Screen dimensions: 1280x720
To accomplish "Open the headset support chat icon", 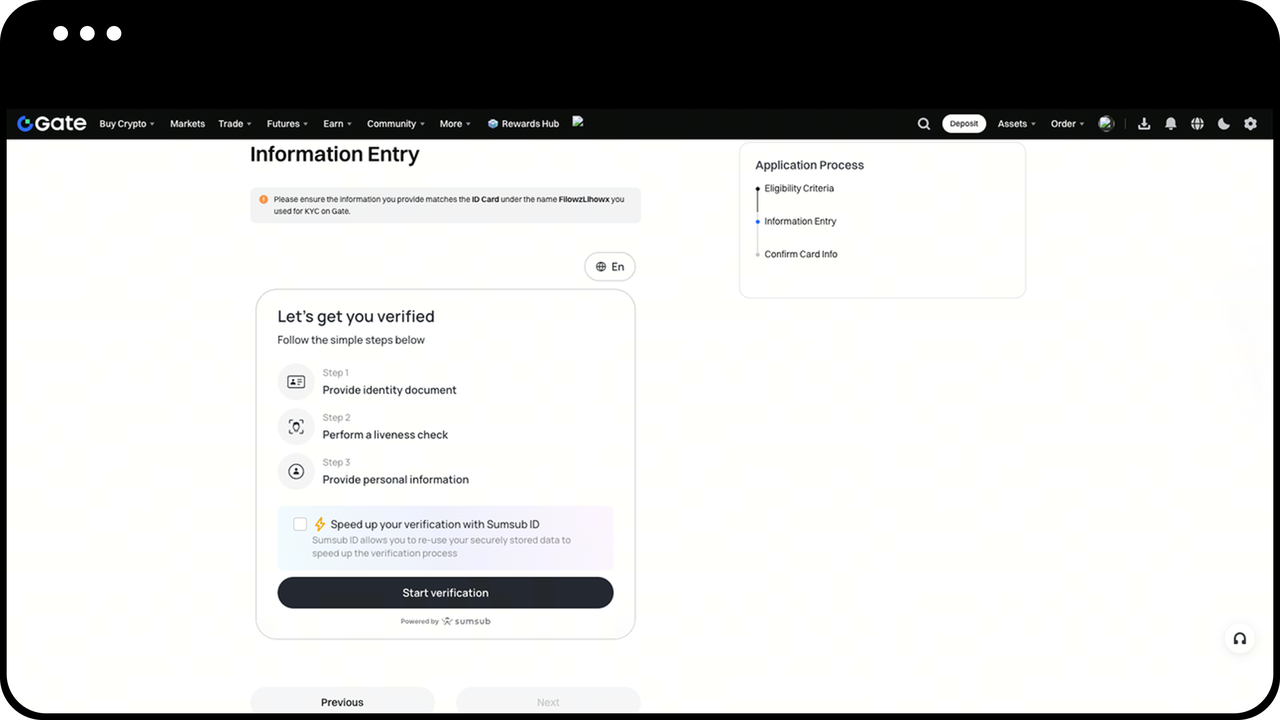I will (1240, 639).
